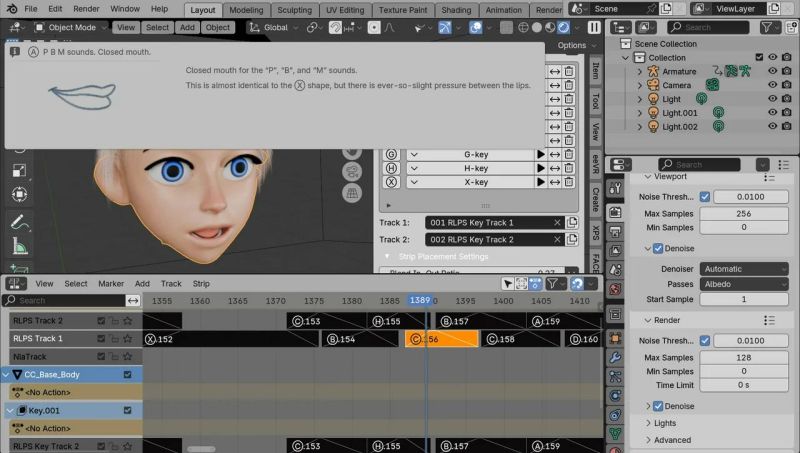Delete the H-key entry with trash icon
This screenshot has height=453, width=800.
pyautogui.click(x=569, y=168)
